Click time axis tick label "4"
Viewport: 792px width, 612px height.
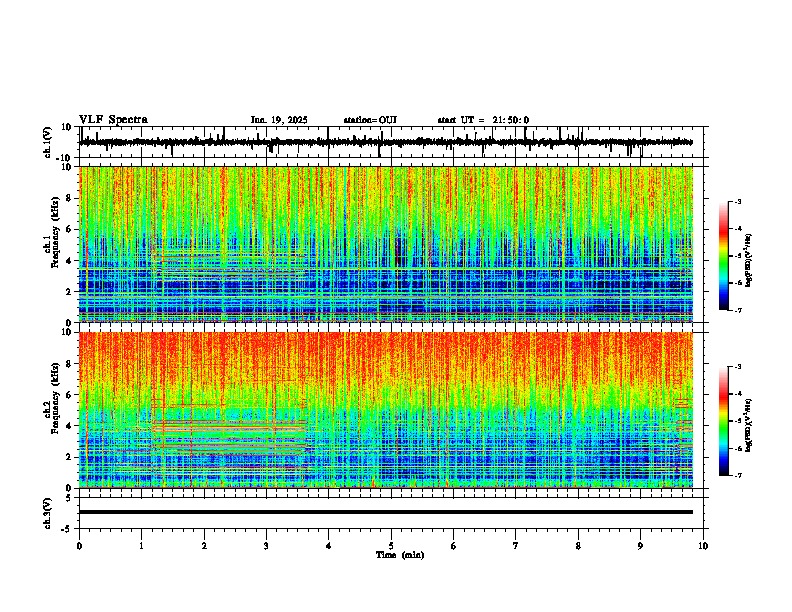(329, 546)
